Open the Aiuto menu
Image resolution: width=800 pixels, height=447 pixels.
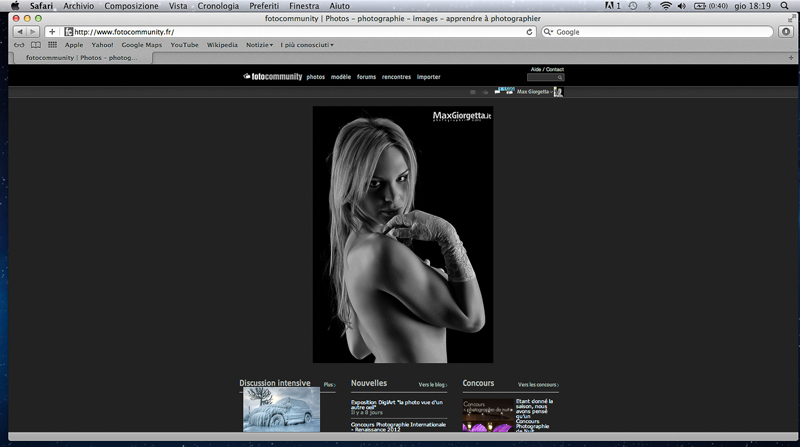[x=339, y=6]
